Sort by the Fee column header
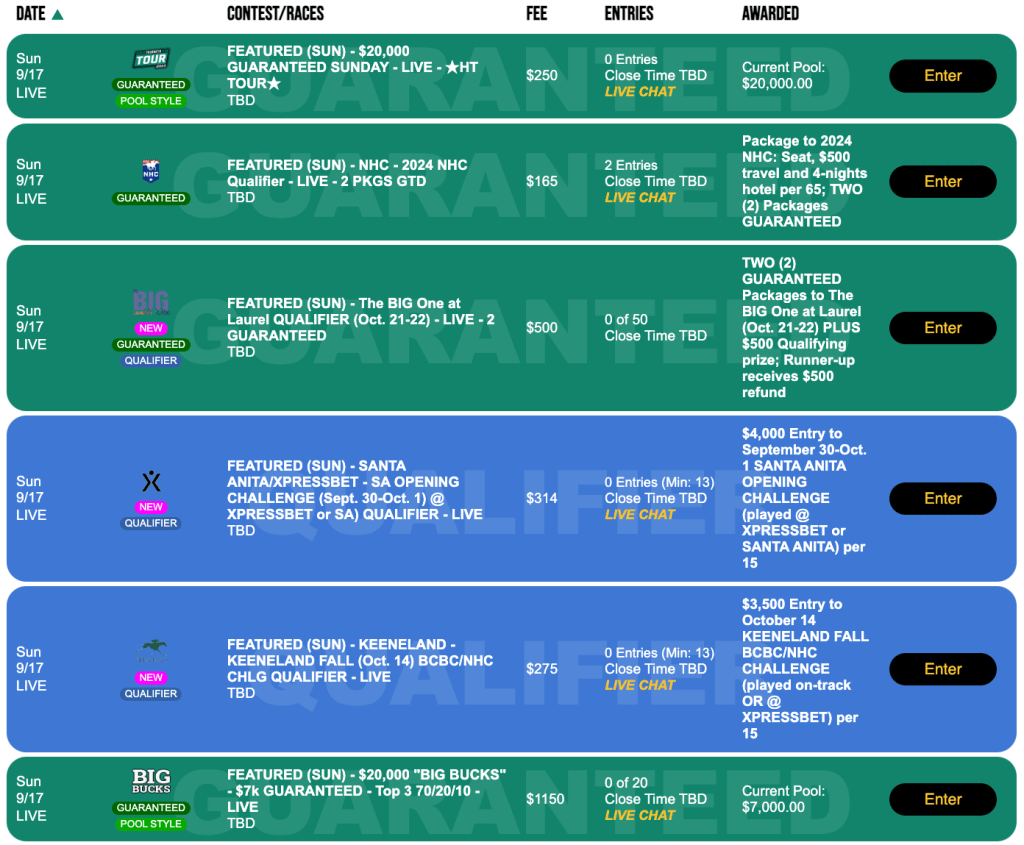1024x845 pixels. (537, 14)
